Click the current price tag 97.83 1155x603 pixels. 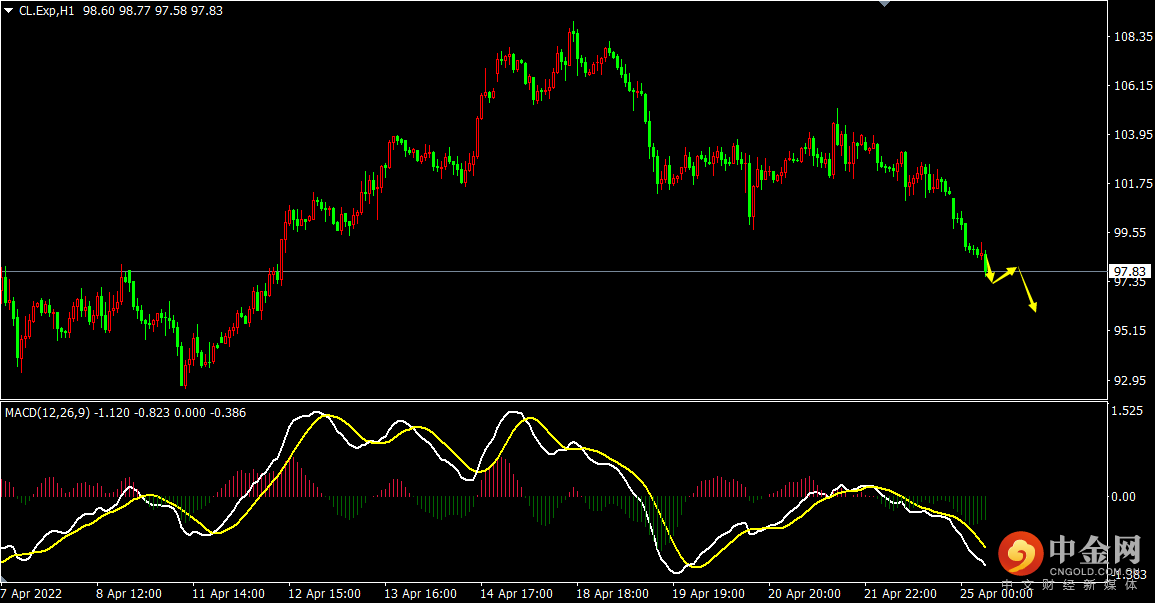click(x=1129, y=271)
